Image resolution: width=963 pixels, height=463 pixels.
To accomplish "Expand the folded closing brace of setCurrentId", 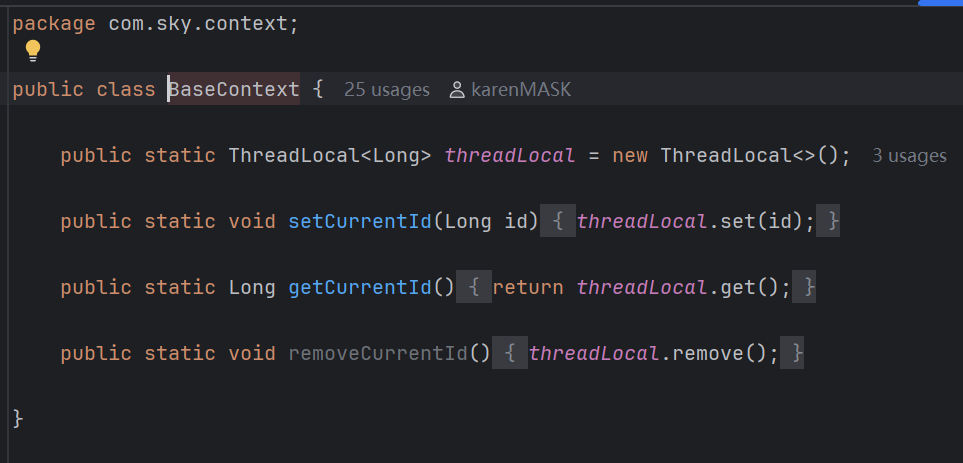I will (x=827, y=222).
